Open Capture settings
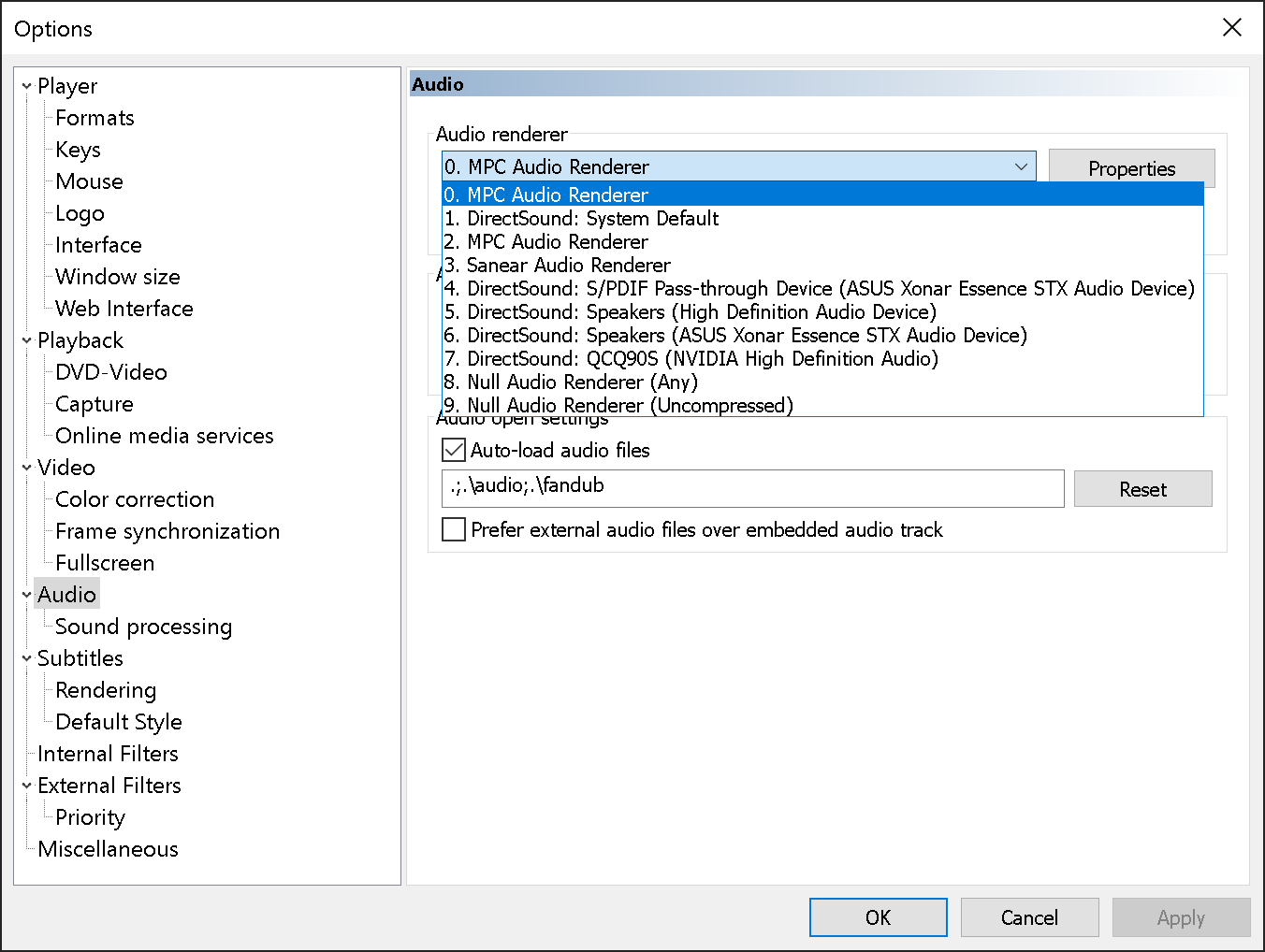 (x=95, y=404)
